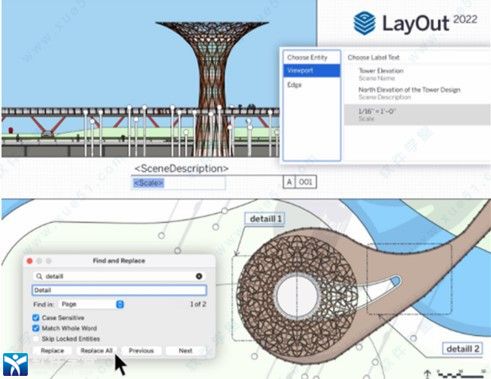The width and height of the screenshot is (491, 379).
Task: Click the north arrow icon near scale bar
Action: (x=427, y=374)
